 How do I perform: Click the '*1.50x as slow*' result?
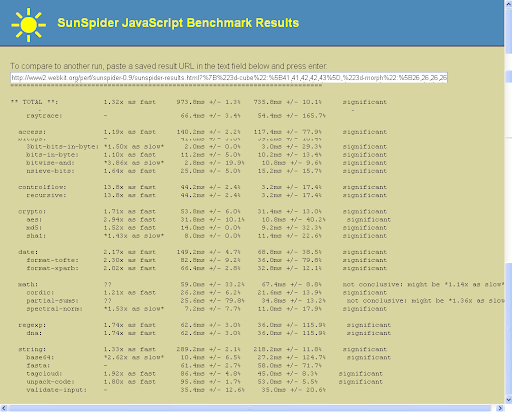[x=134, y=147]
